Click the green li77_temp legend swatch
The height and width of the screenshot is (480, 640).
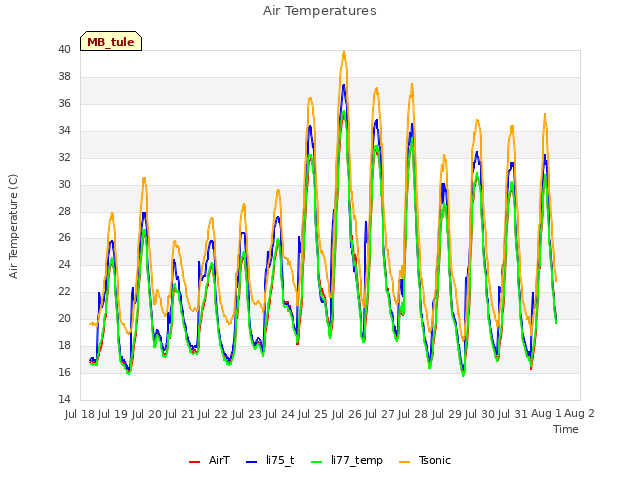click(317, 461)
